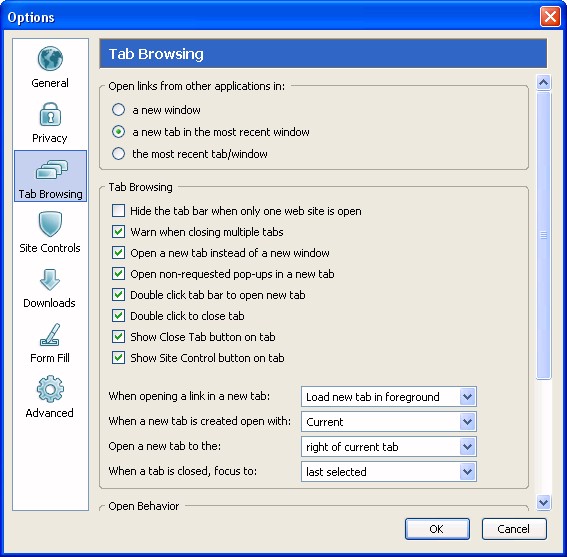Image resolution: width=567 pixels, height=557 pixels.
Task: Click the Tab Browsing stacked tabs icon
Action: (51, 169)
